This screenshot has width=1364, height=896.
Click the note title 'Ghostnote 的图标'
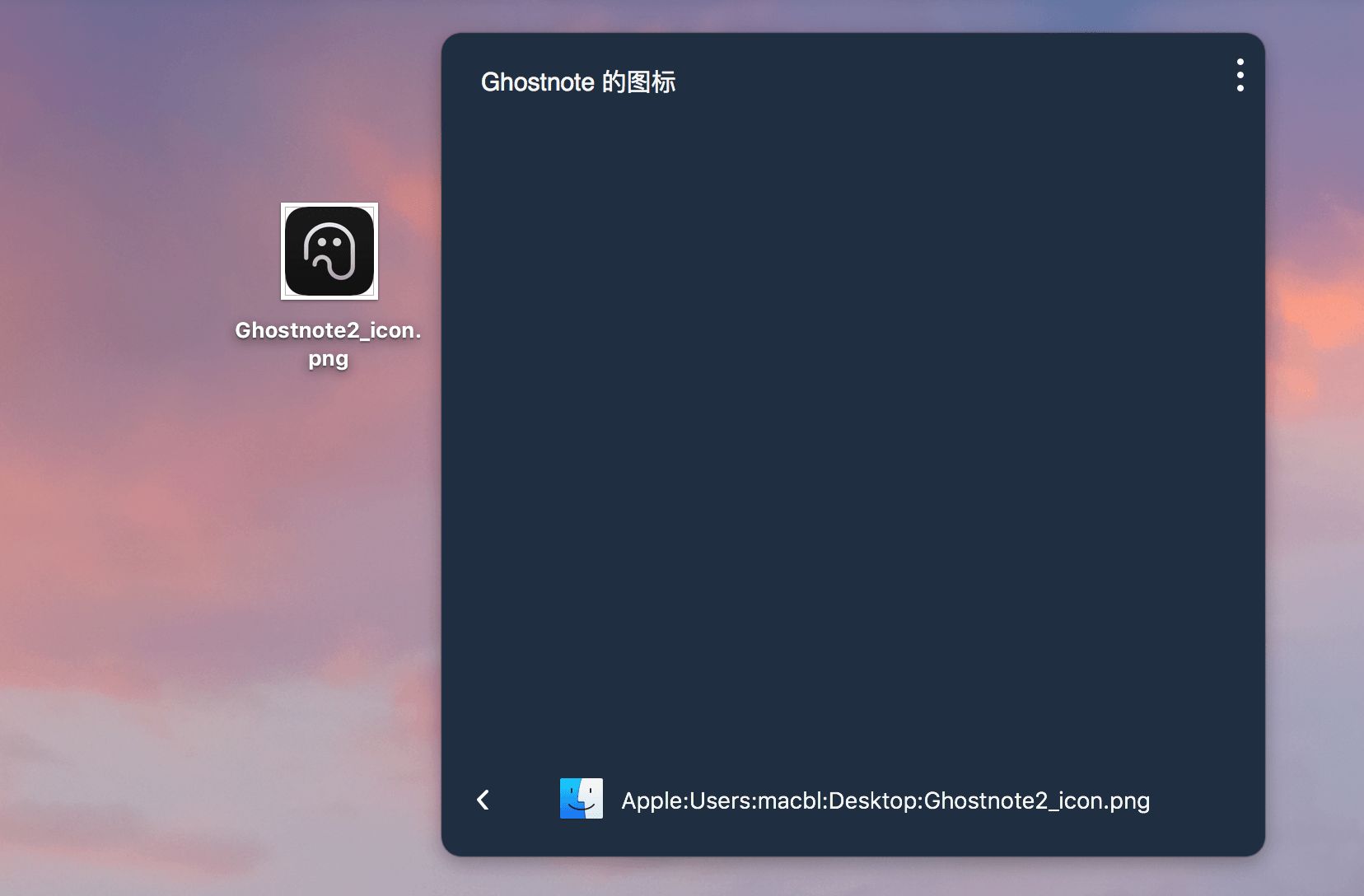click(x=578, y=82)
